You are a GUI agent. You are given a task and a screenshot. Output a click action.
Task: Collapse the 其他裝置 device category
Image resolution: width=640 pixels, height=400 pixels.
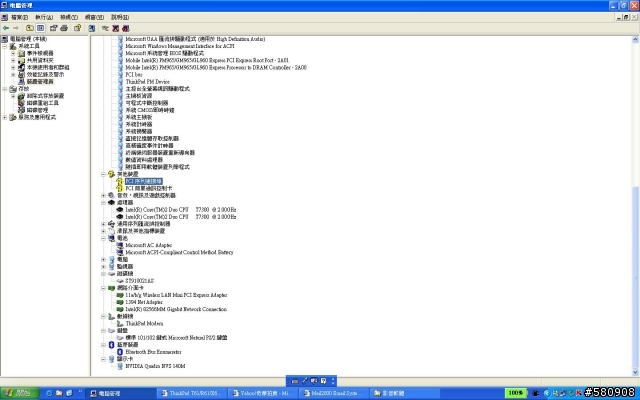click(x=104, y=174)
